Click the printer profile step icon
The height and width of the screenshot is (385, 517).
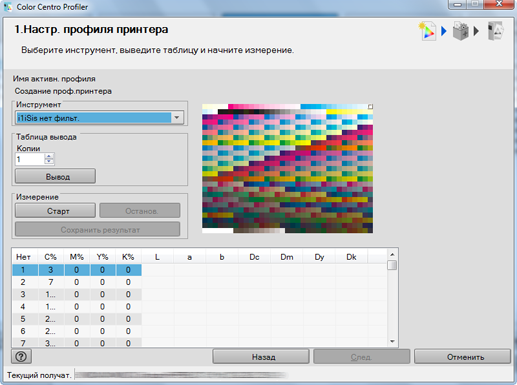[427, 31]
